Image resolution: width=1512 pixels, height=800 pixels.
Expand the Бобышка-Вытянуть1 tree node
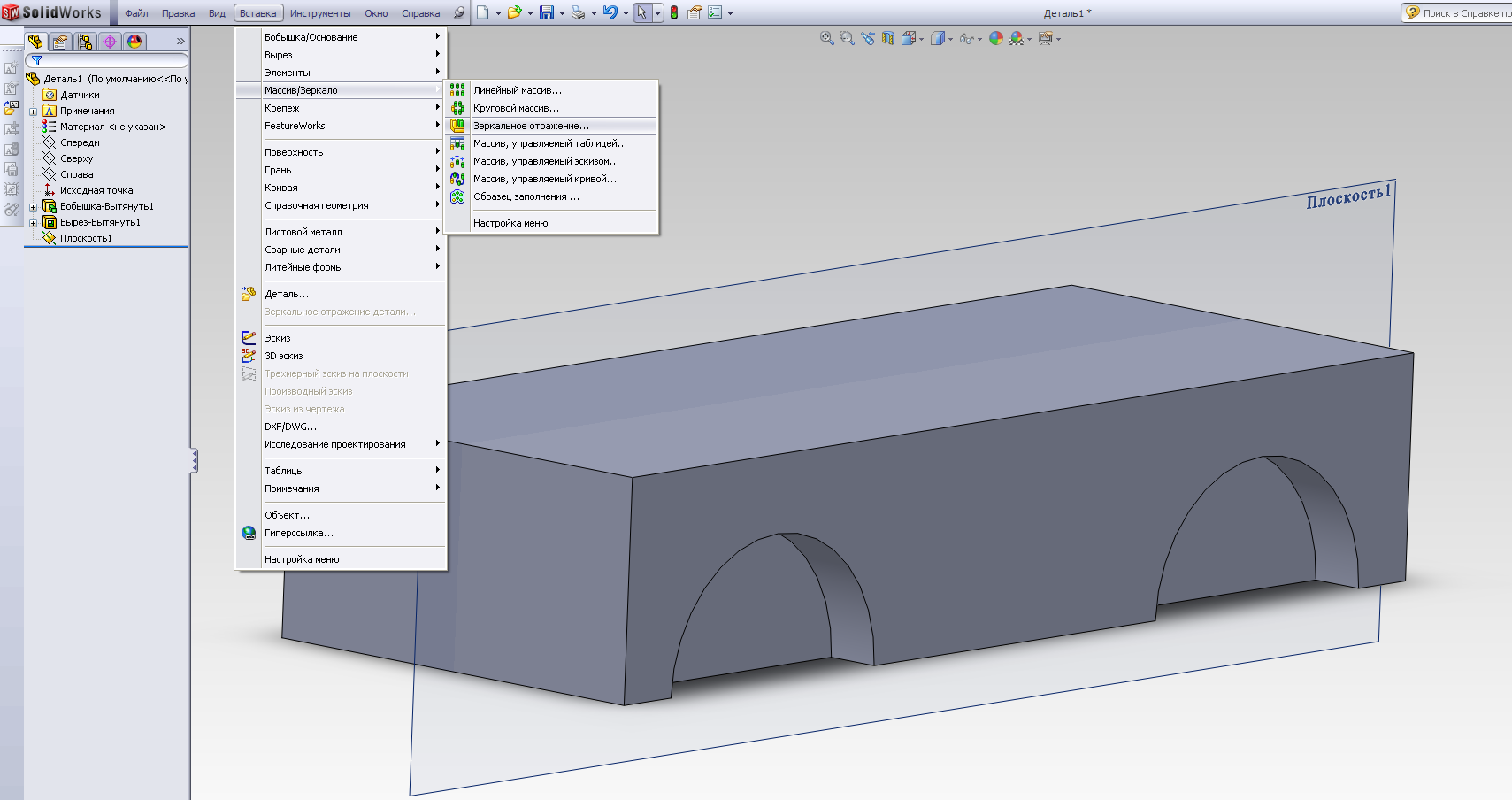pyautogui.click(x=34, y=207)
